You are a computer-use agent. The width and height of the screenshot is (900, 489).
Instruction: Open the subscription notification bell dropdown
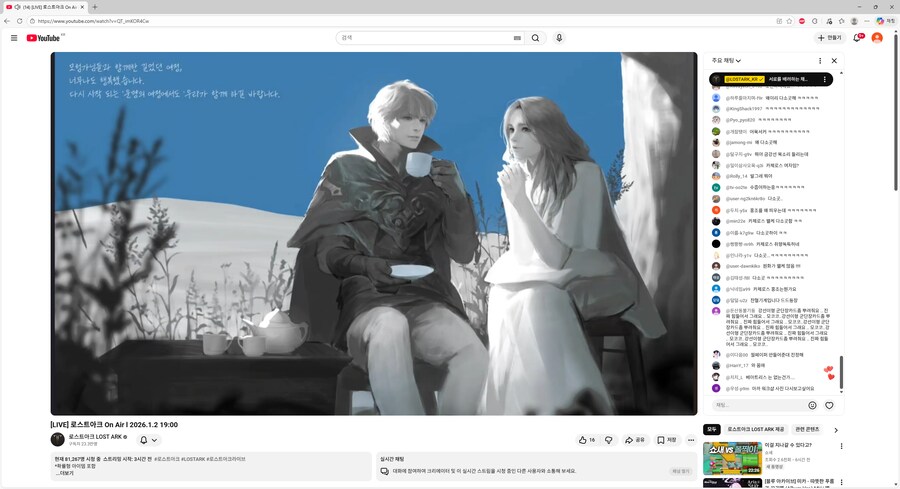point(148,440)
